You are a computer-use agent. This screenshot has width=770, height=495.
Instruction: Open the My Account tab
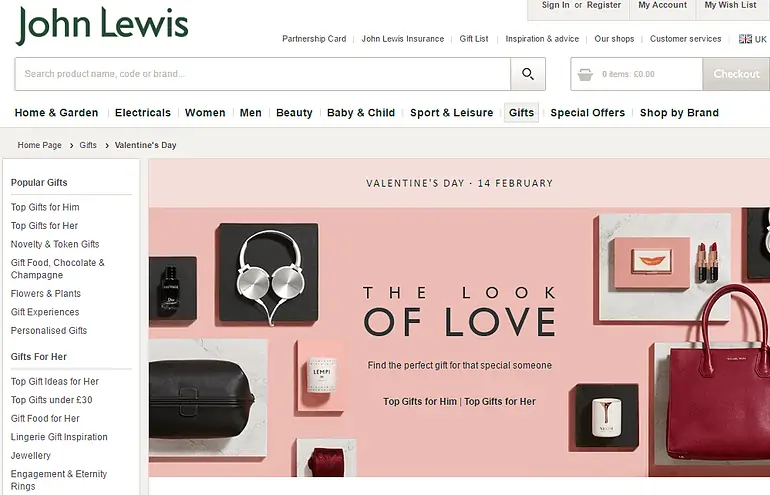coord(662,6)
